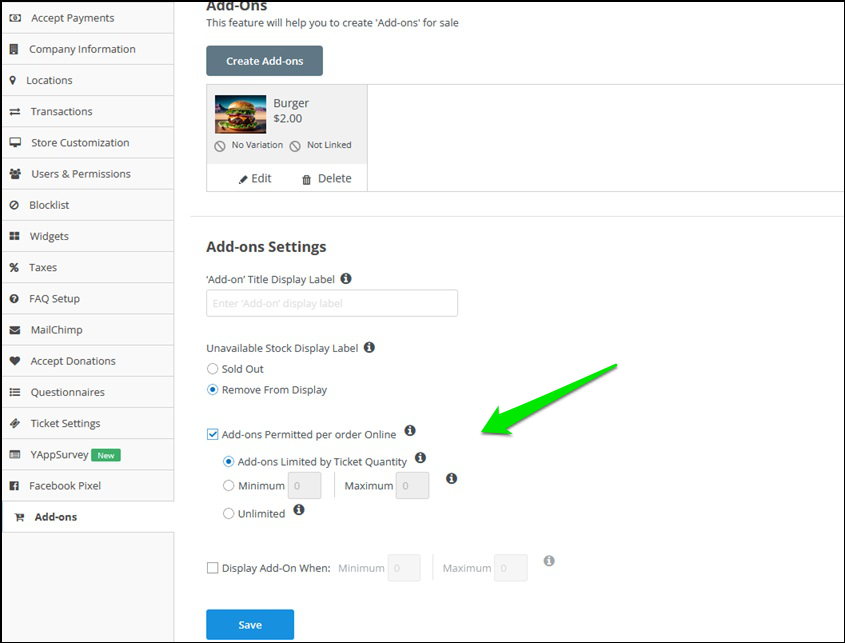
Task: Click info icon beside Add-ons Limited by Ticket Quantity
Action: (x=420, y=458)
